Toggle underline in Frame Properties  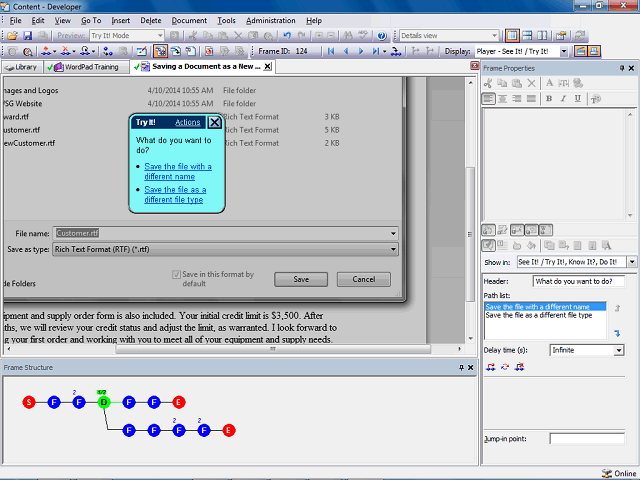pyautogui.click(x=578, y=98)
